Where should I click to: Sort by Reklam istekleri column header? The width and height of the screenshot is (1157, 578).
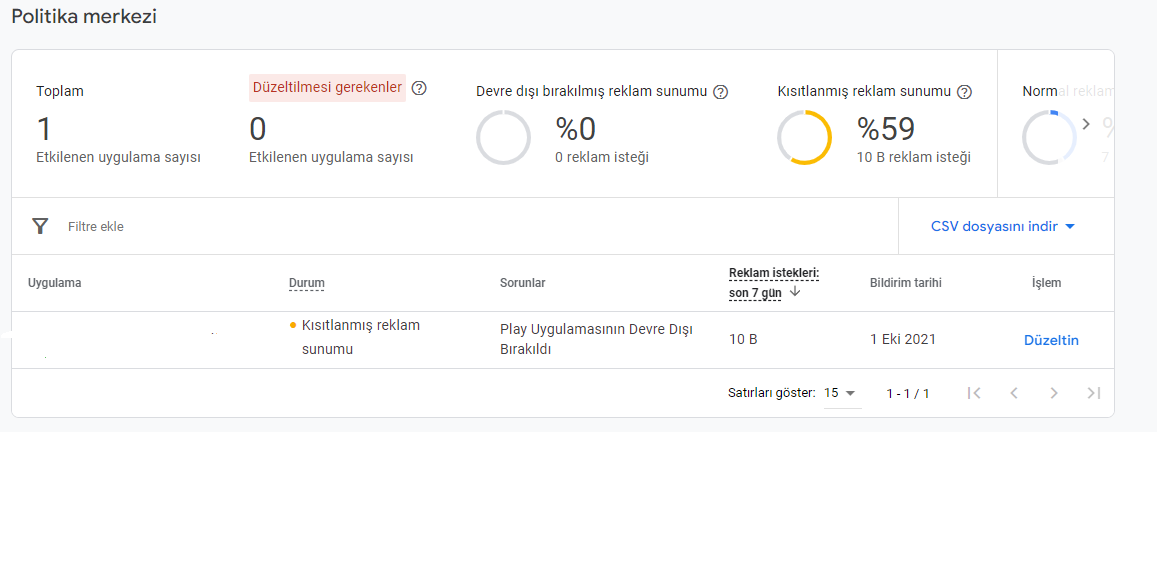coord(774,283)
